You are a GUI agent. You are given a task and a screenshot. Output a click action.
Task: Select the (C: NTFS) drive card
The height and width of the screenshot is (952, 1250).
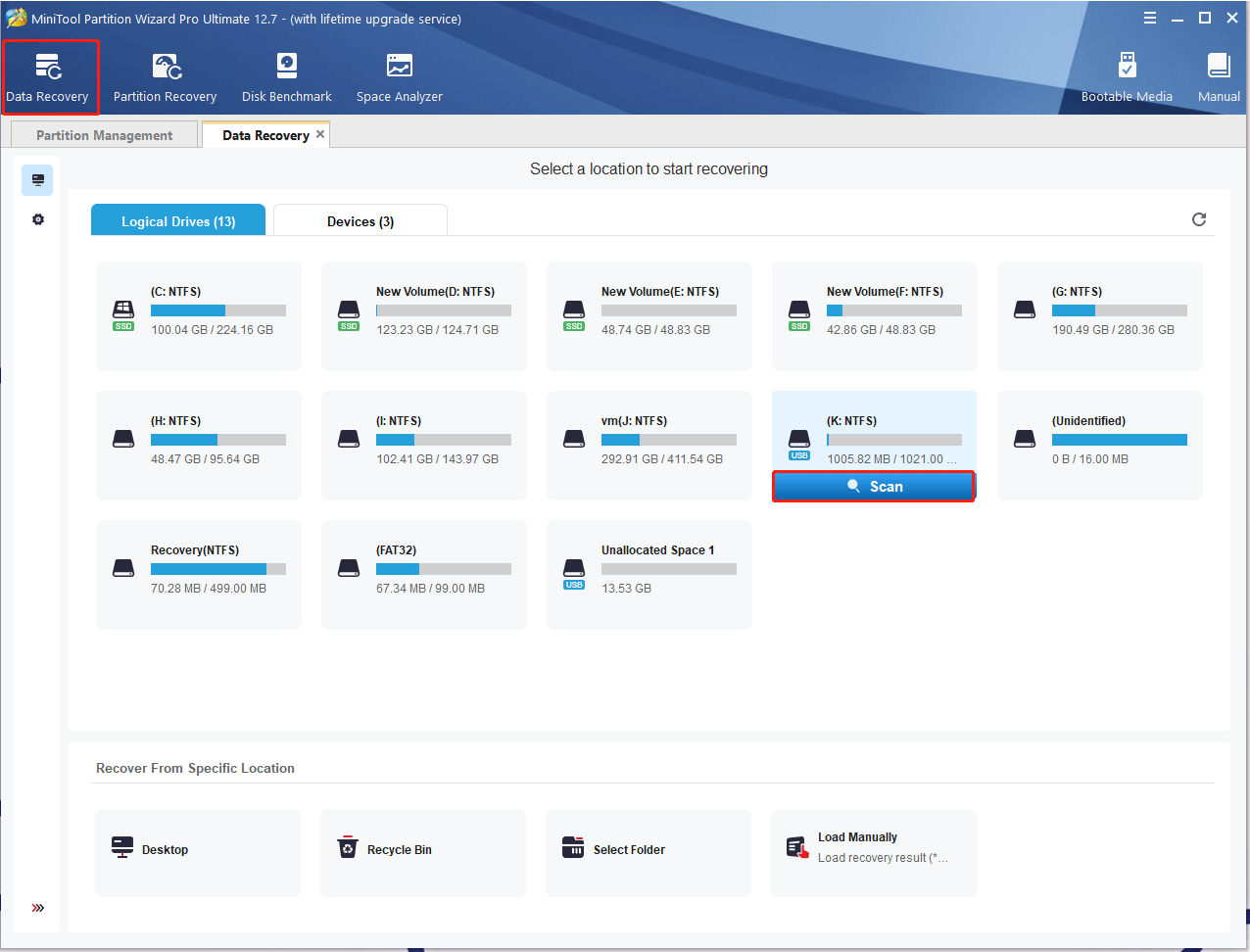point(199,316)
